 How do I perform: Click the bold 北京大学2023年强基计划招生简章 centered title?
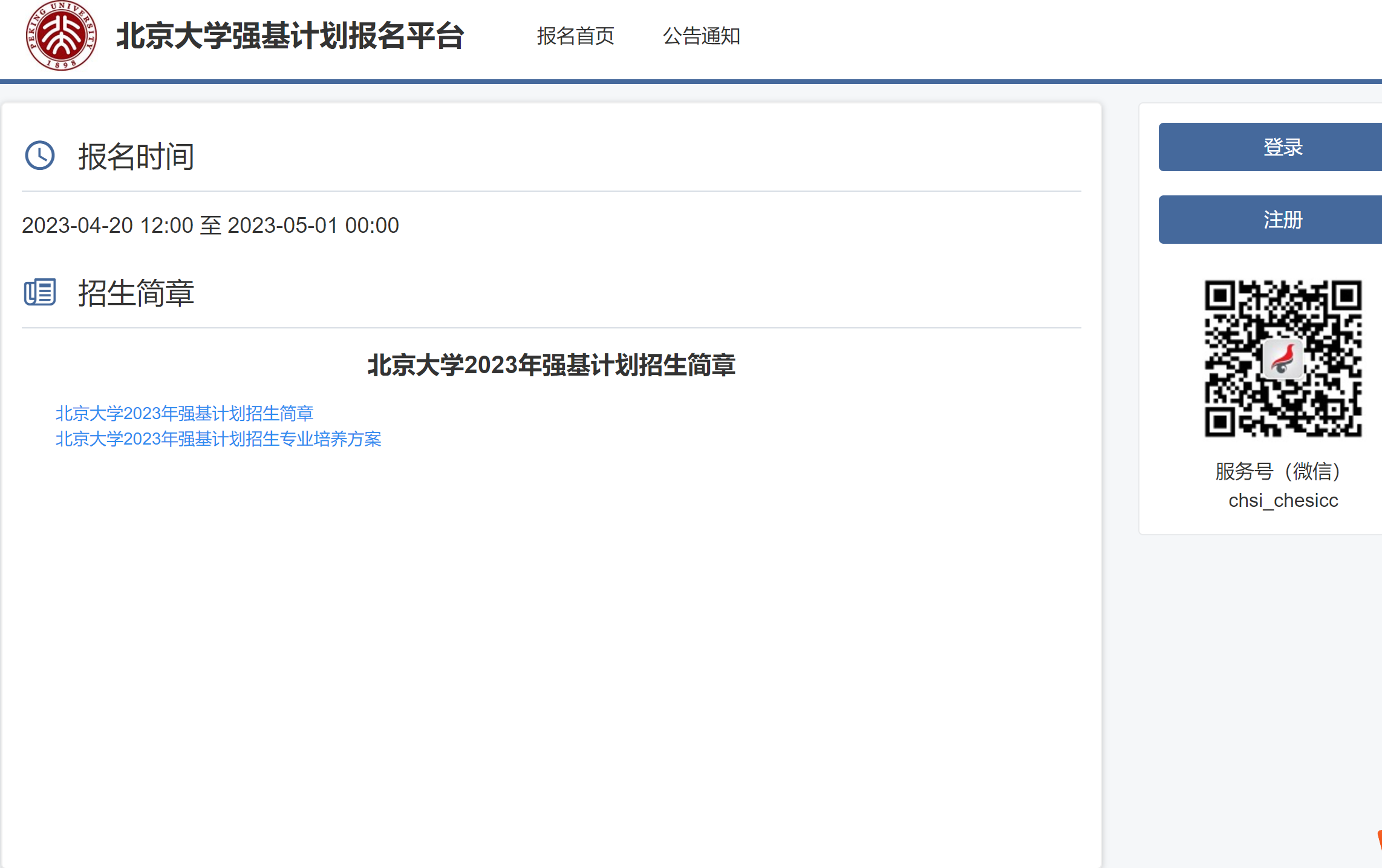pyautogui.click(x=551, y=365)
